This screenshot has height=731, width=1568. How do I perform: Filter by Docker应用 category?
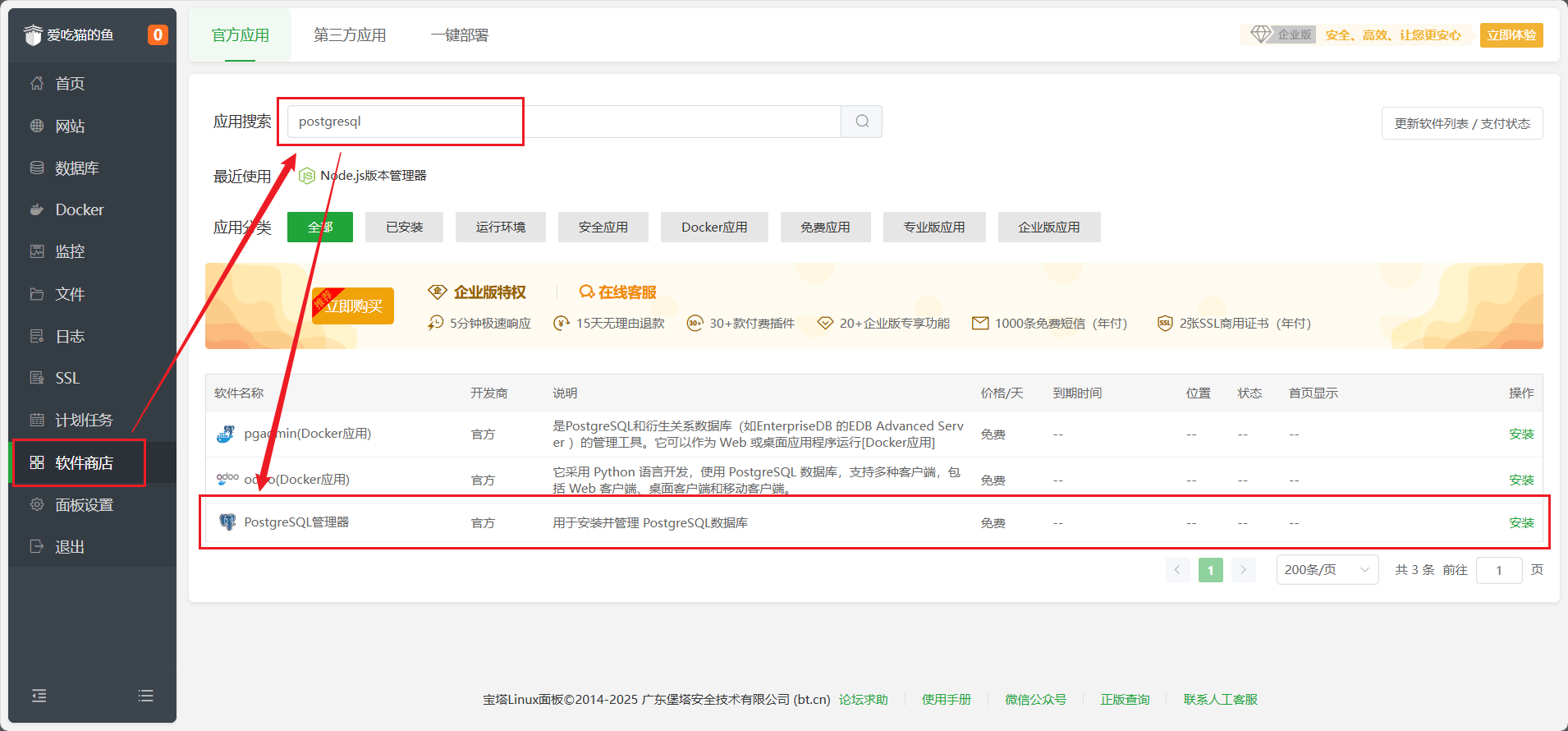[714, 228]
